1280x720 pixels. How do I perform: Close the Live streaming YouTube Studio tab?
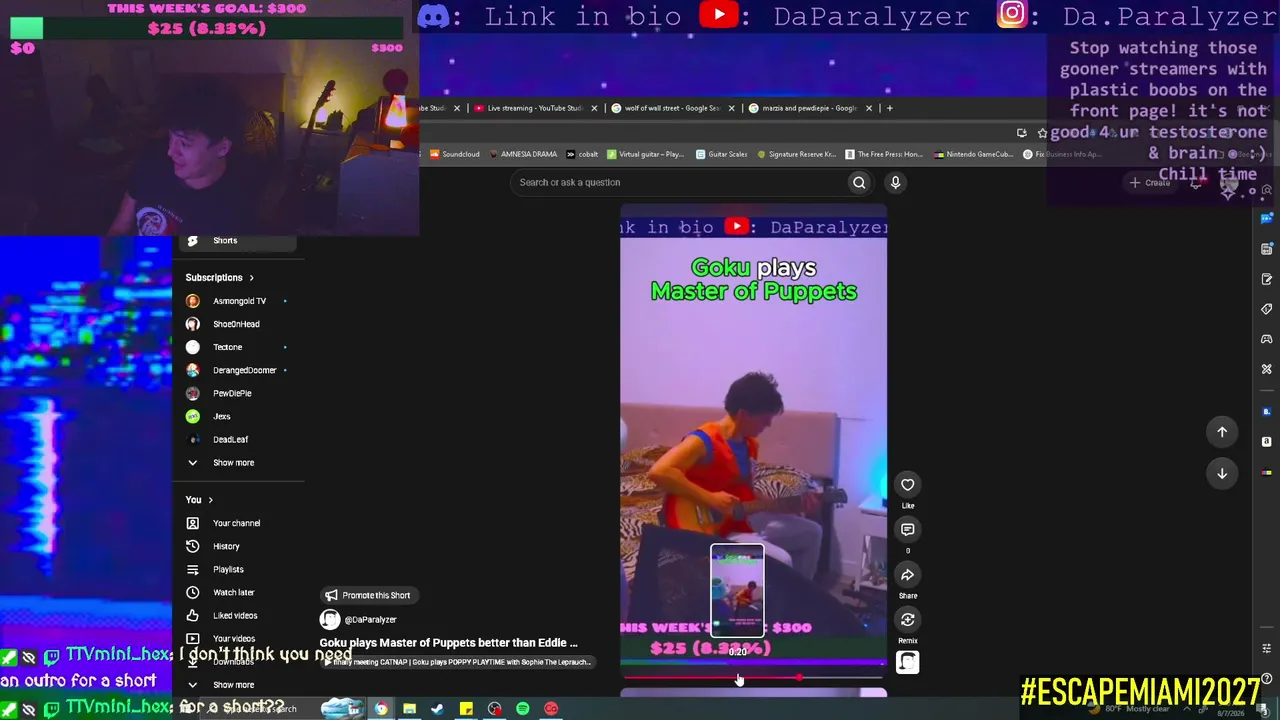point(594,108)
